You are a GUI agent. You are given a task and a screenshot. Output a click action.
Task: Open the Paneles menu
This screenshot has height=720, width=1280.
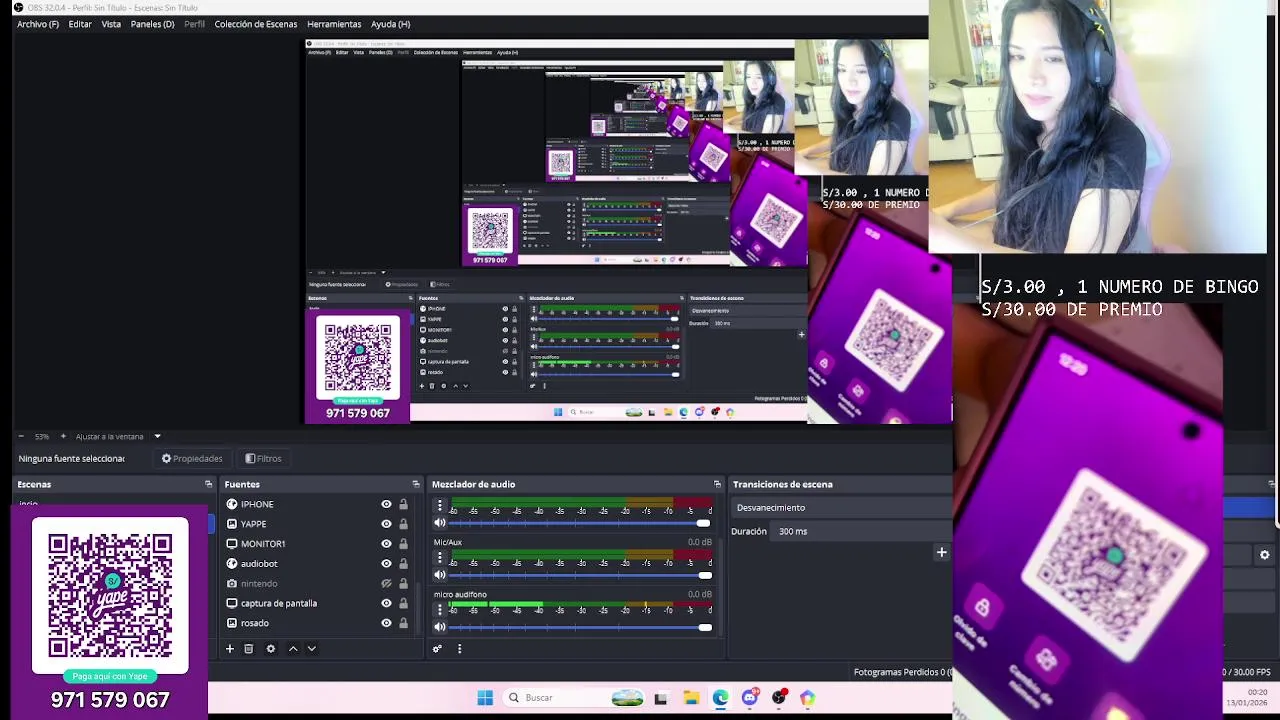click(x=152, y=24)
